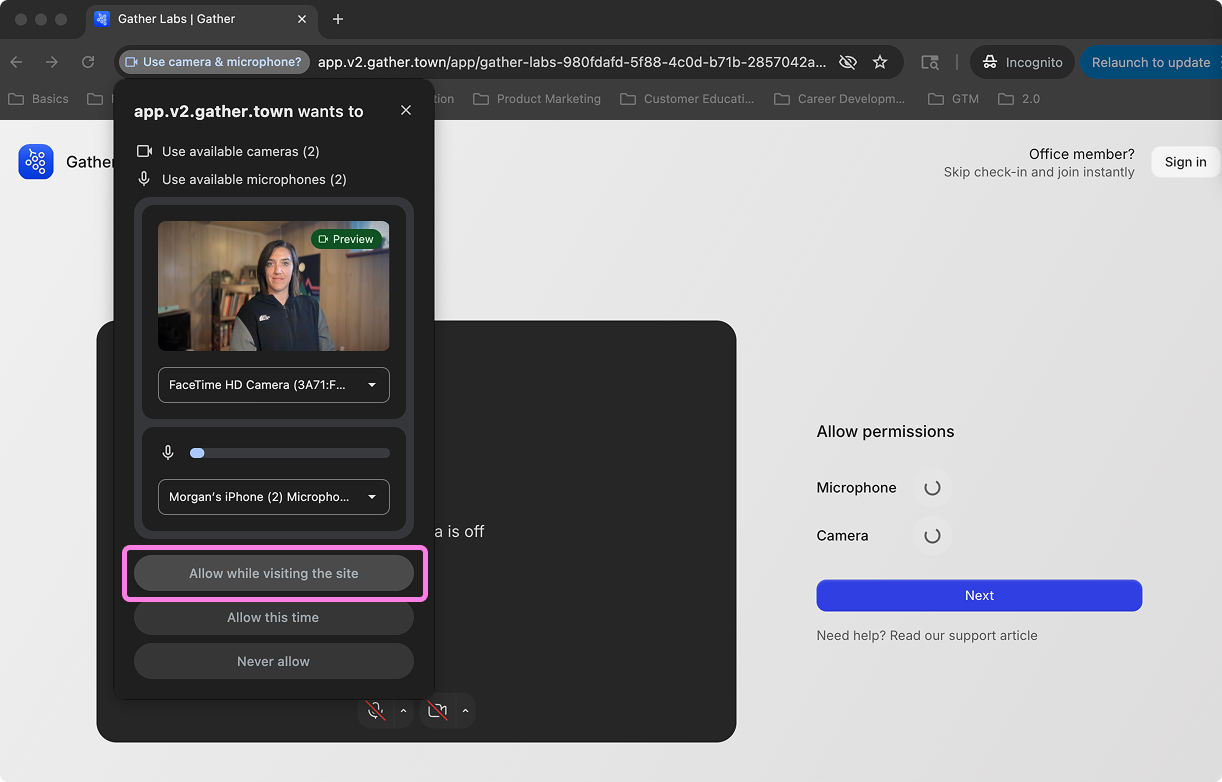The image size is (1222, 782).
Task: Click the blue Next button
Action: [979, 595]
